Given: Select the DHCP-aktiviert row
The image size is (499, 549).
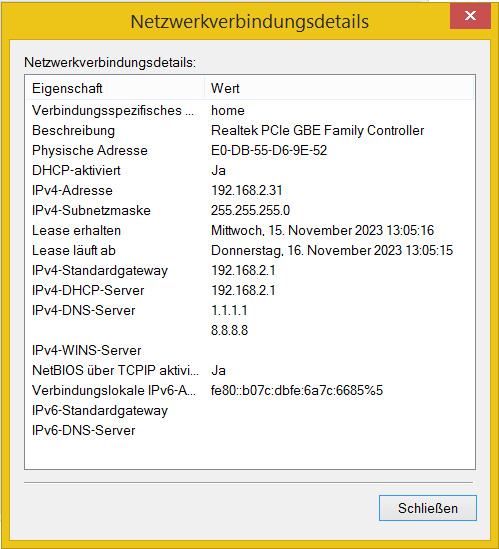Looking at the screenshot, I should [x=250, y=171].
